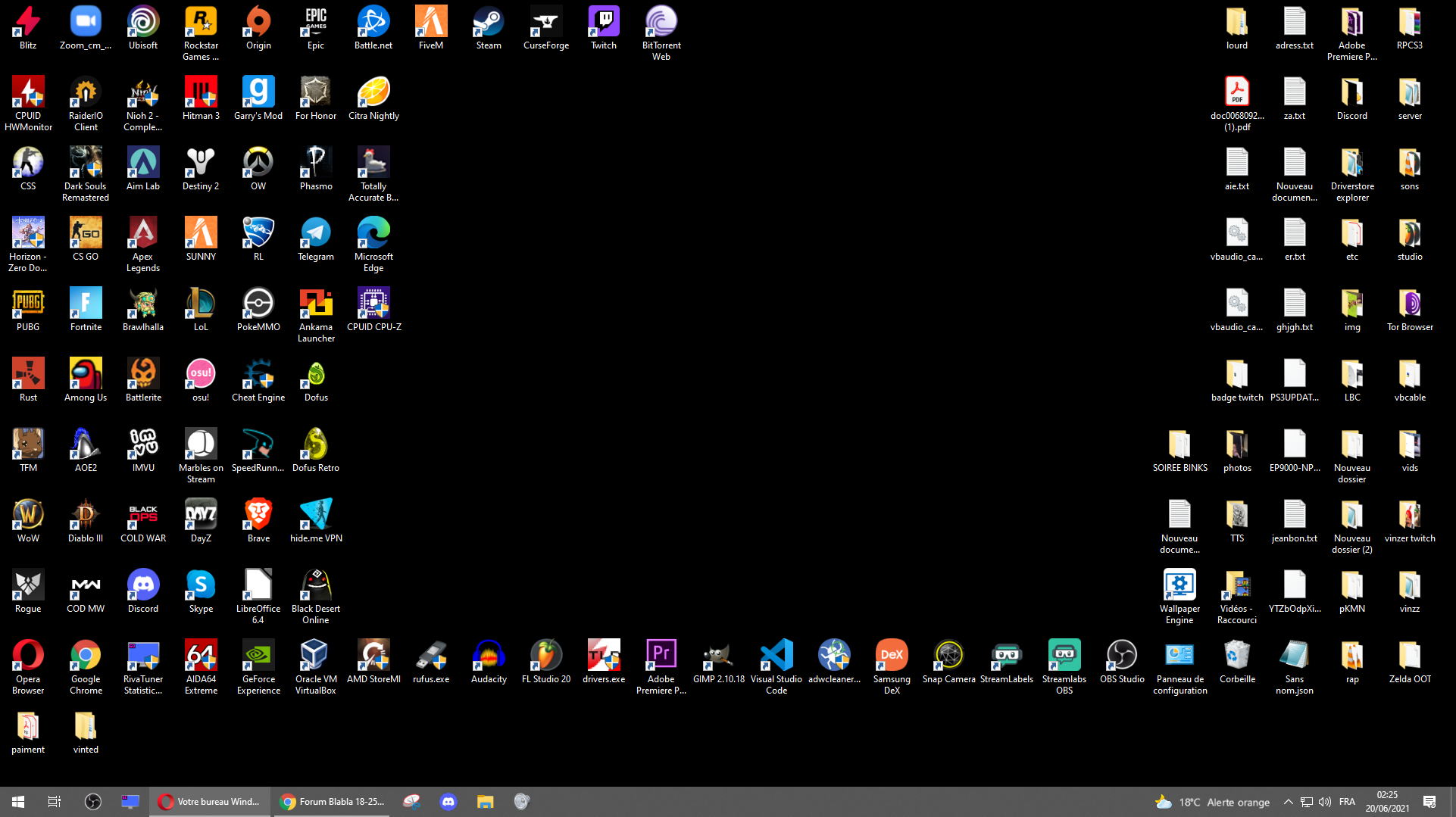Switch to Forum Blabla Chrome taskbar window
This screenshot has height=817, width=1456.
point(332,802)
